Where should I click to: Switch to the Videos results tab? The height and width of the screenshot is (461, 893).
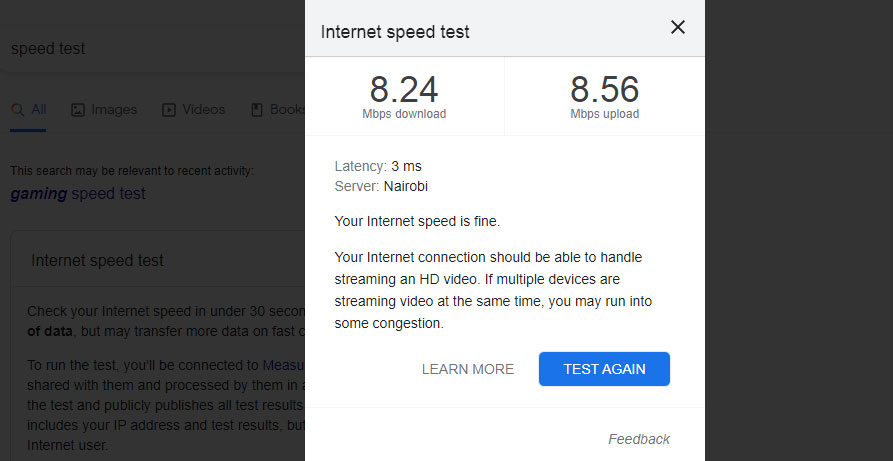(x=203, y=110)
